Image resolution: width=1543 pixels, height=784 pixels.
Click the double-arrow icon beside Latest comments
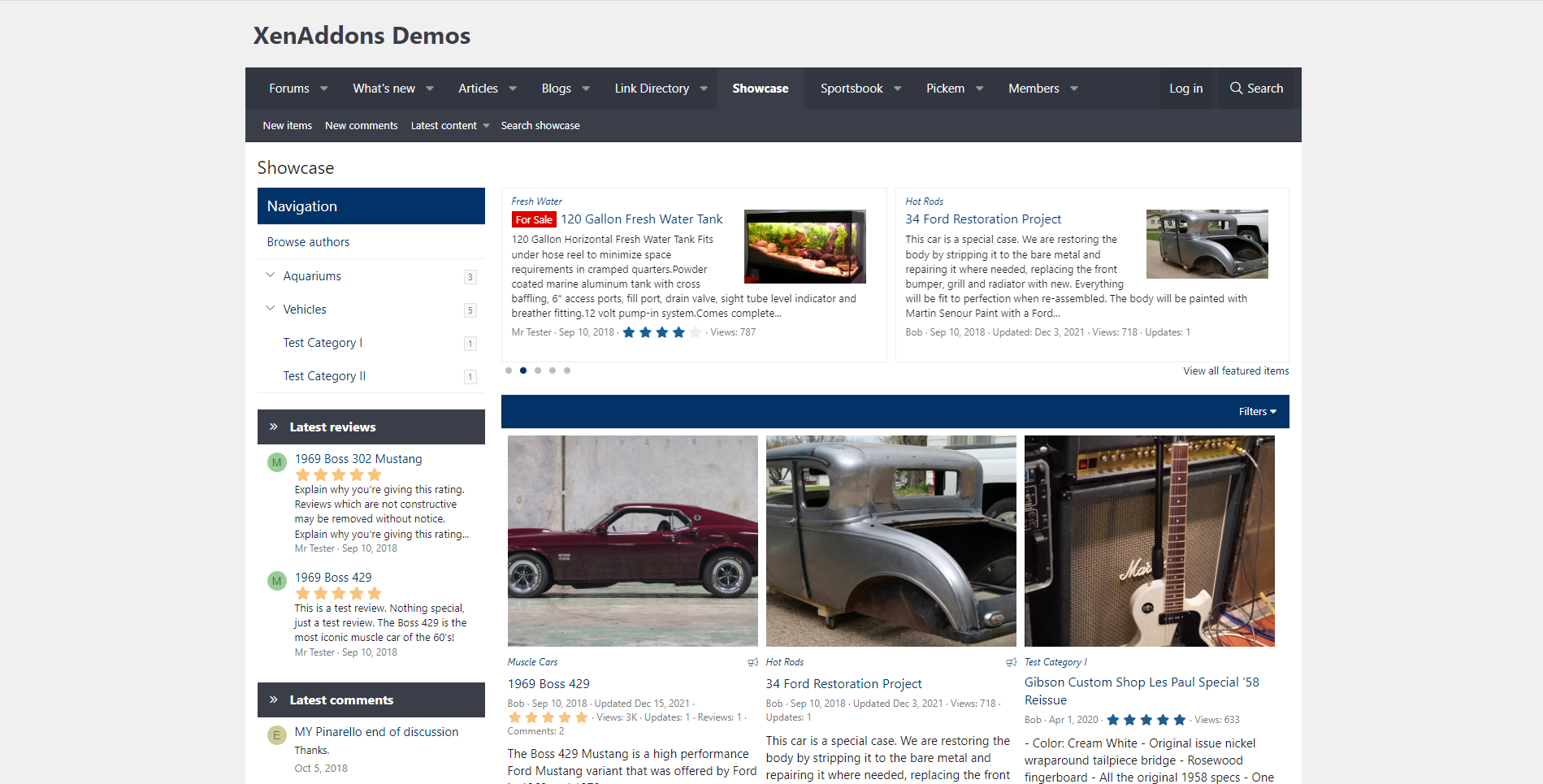274,700
